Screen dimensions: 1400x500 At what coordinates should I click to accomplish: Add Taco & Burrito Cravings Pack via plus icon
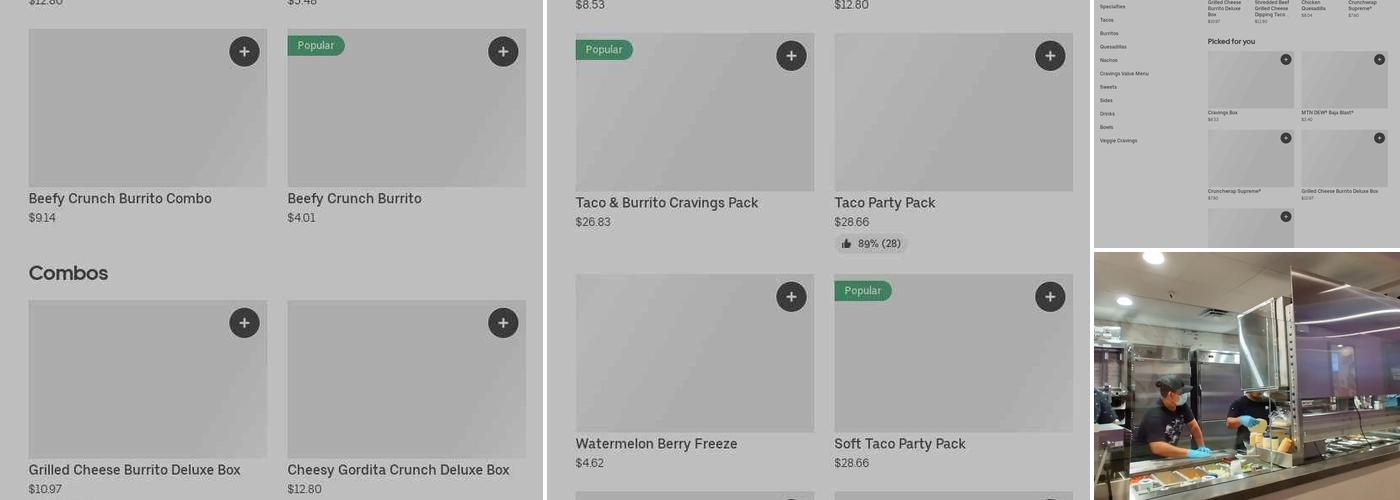tap(791, 56)
